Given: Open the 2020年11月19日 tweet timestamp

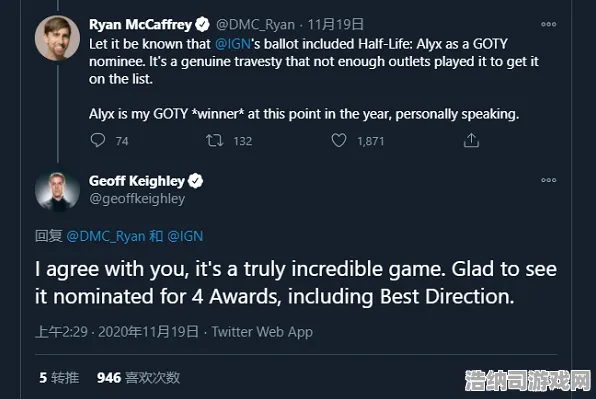Looking at the screenshot, I should click(x=148, y=332).
